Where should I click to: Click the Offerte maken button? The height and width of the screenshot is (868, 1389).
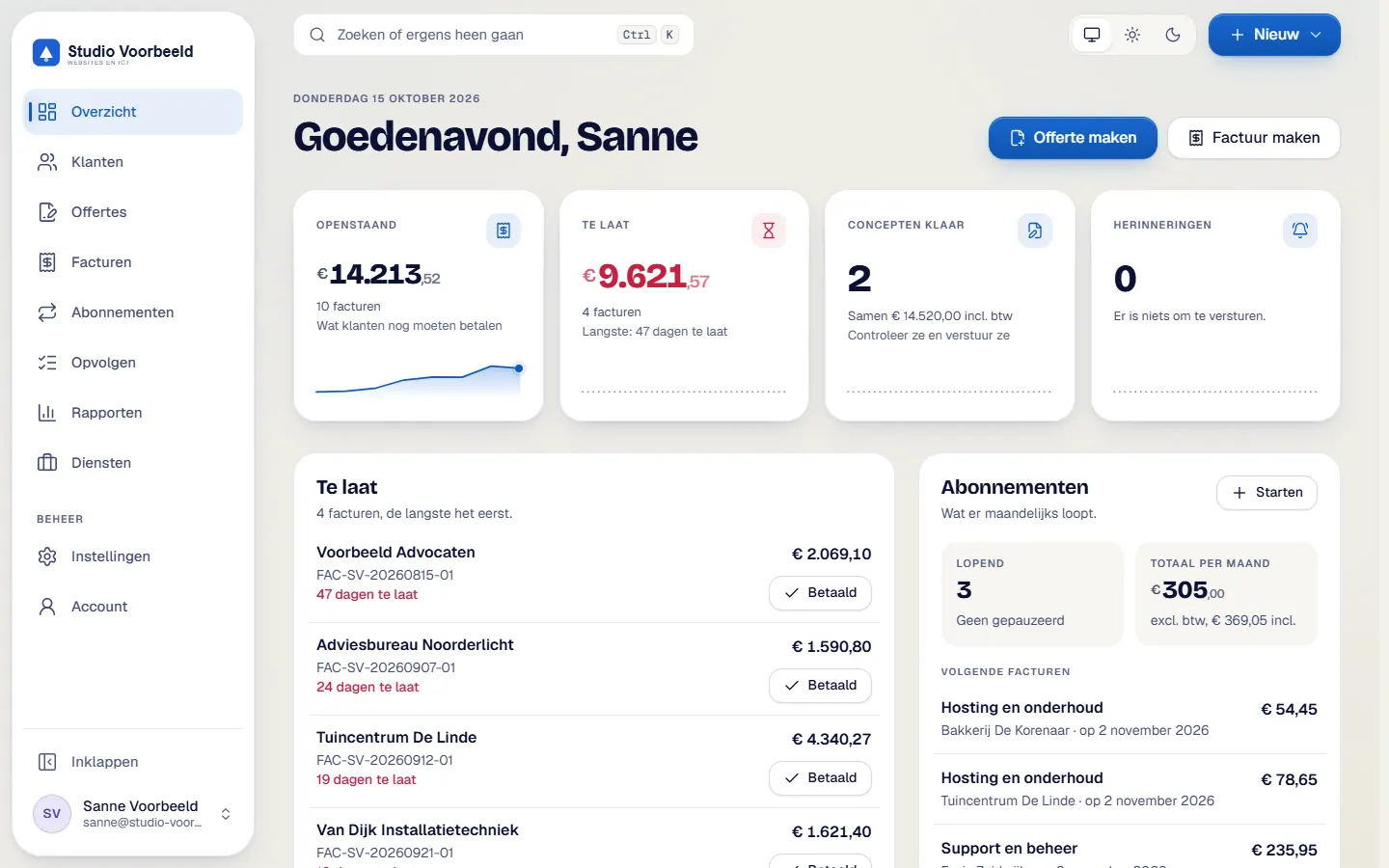[x=1073, y=138]
